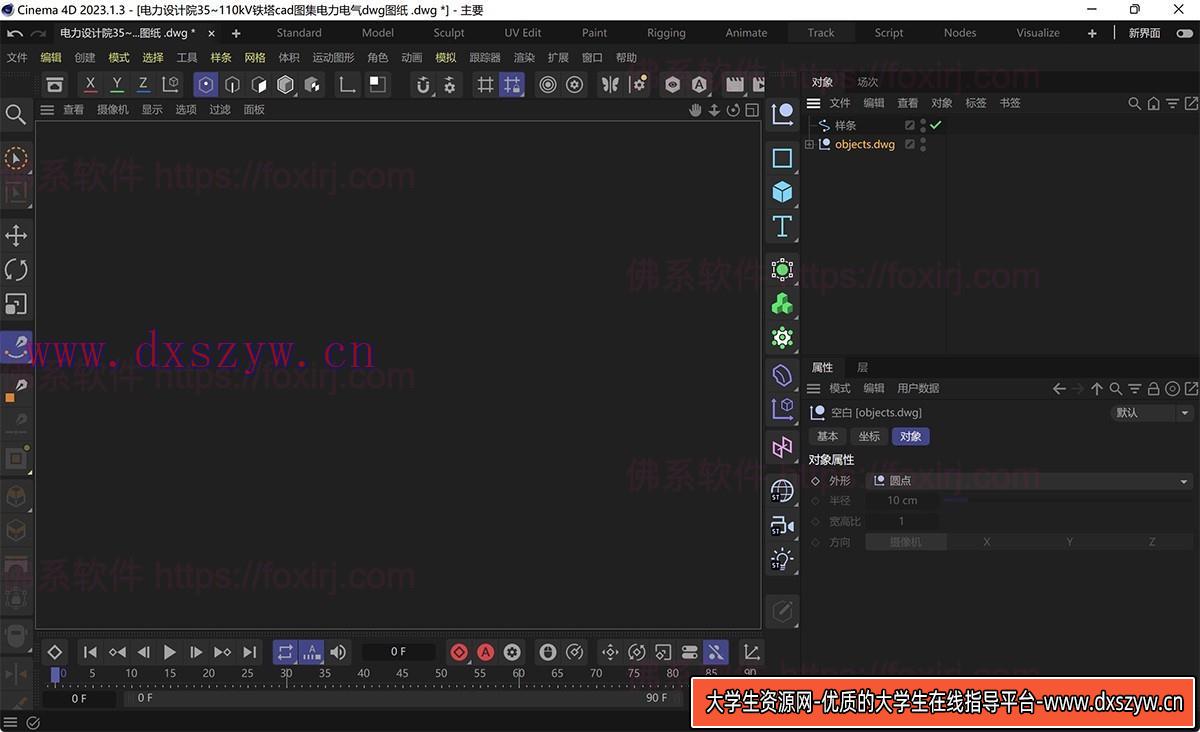Open the viewport hamburger menu
1200x732 pixels.
click(47, 110)
